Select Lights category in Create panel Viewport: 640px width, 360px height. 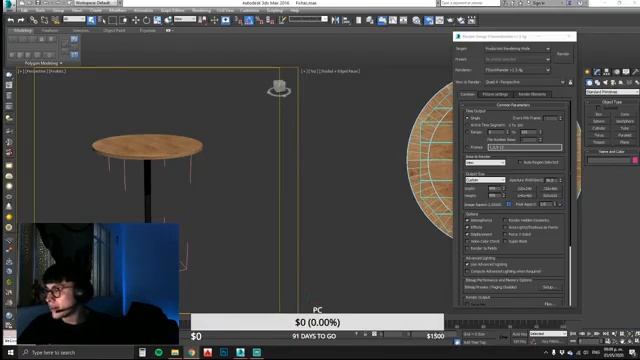click(605, 83)
